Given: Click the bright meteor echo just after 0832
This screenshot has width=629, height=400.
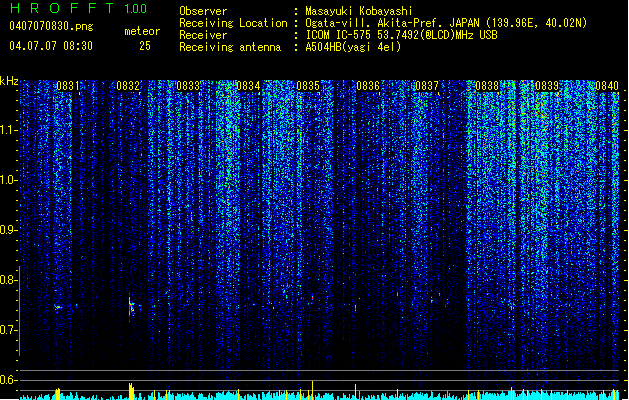Looking at the screenshot, I should tap(131, 308).
